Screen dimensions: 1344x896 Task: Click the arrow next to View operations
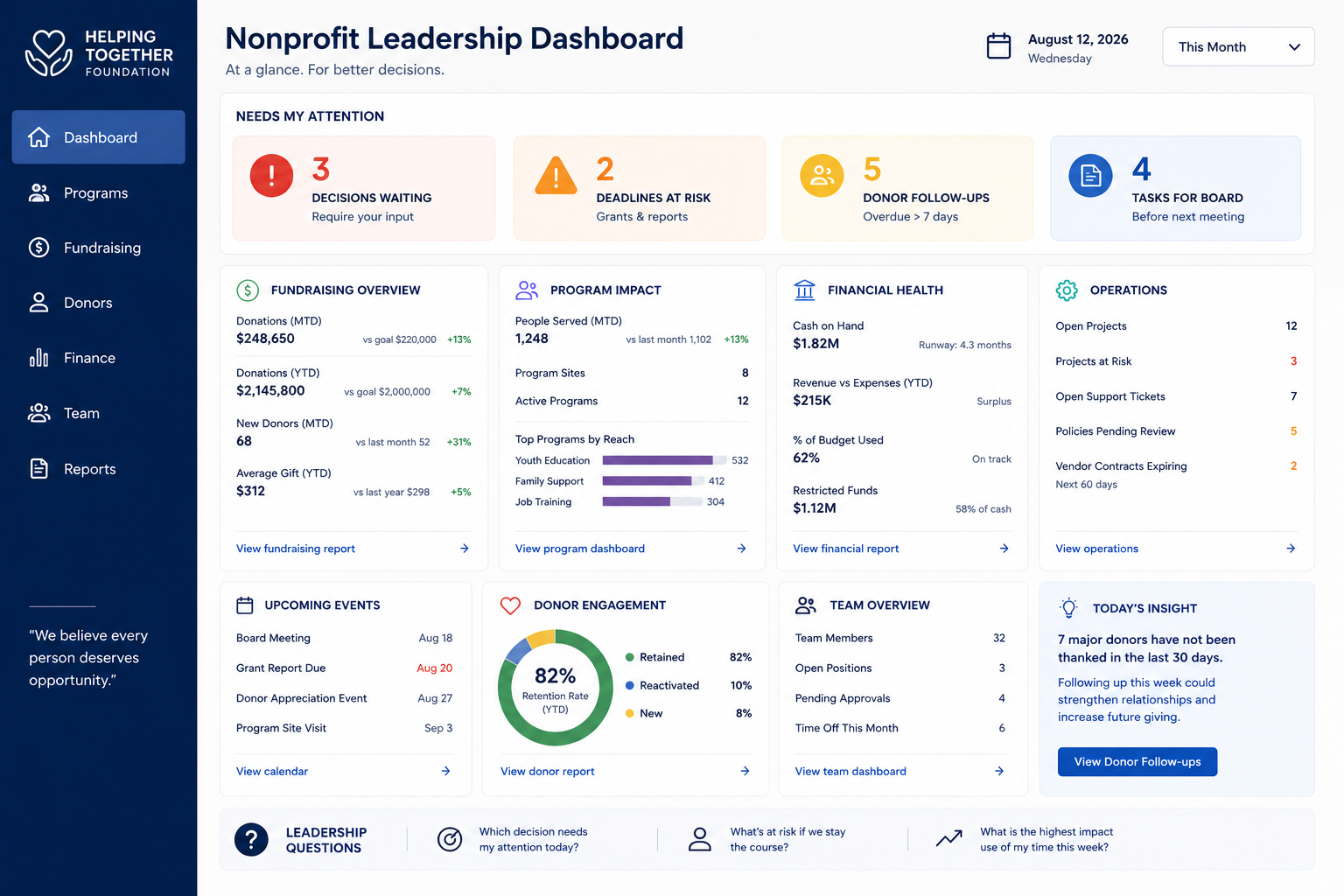pyautogui.click(x=1291, y=549)
